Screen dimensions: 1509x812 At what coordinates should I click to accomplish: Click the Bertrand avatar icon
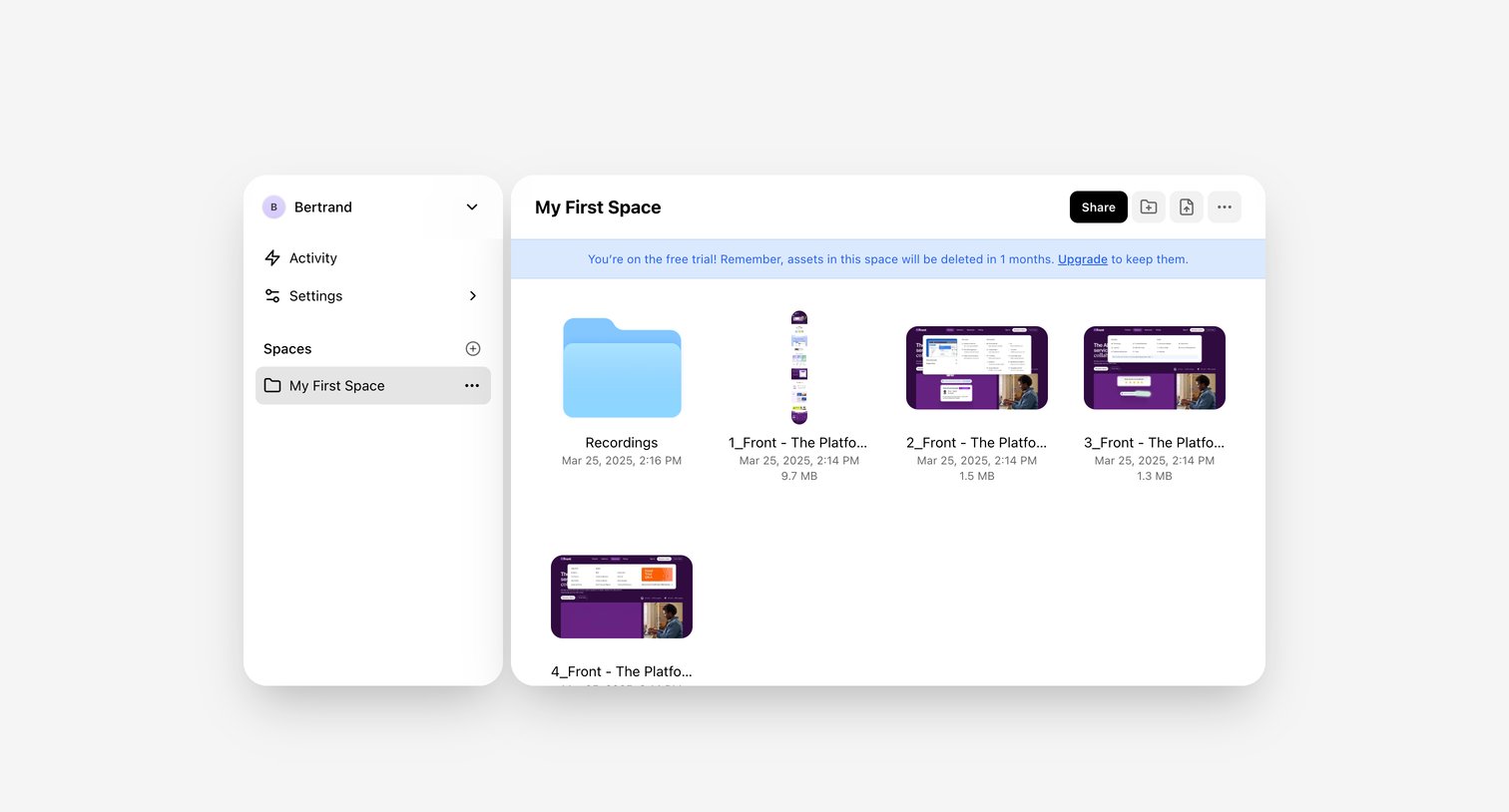273,207
